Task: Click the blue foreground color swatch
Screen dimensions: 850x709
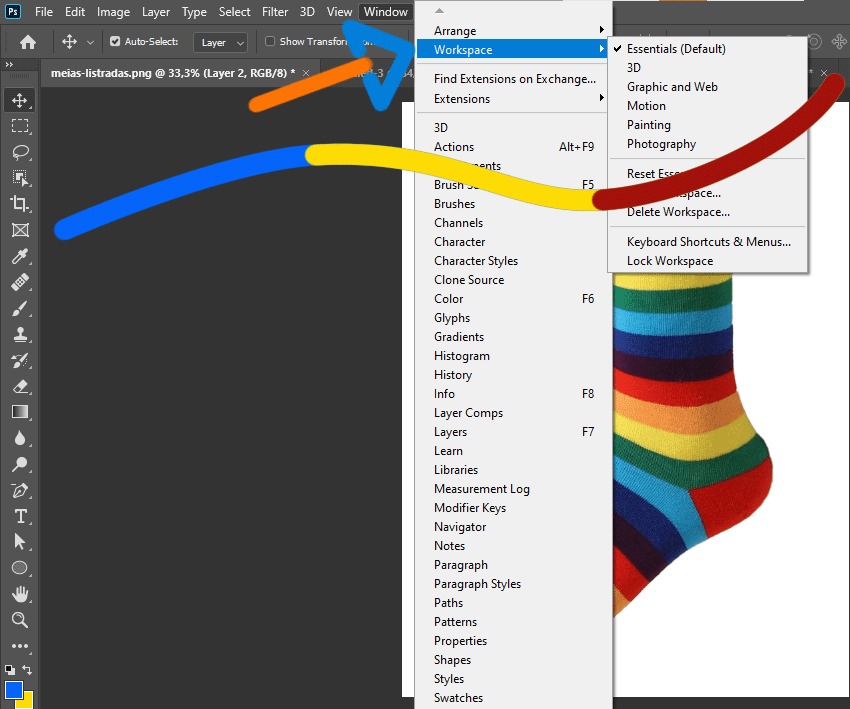Action: point(14,690)
